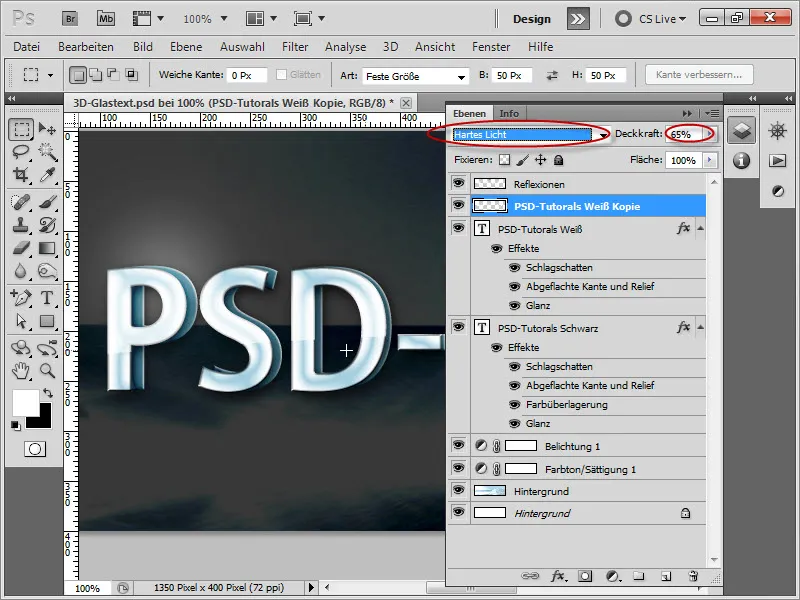Viewport: 800px width, 600px height.
Task: Switch to the Info panel tab
Action: click(x=509, y=113)
